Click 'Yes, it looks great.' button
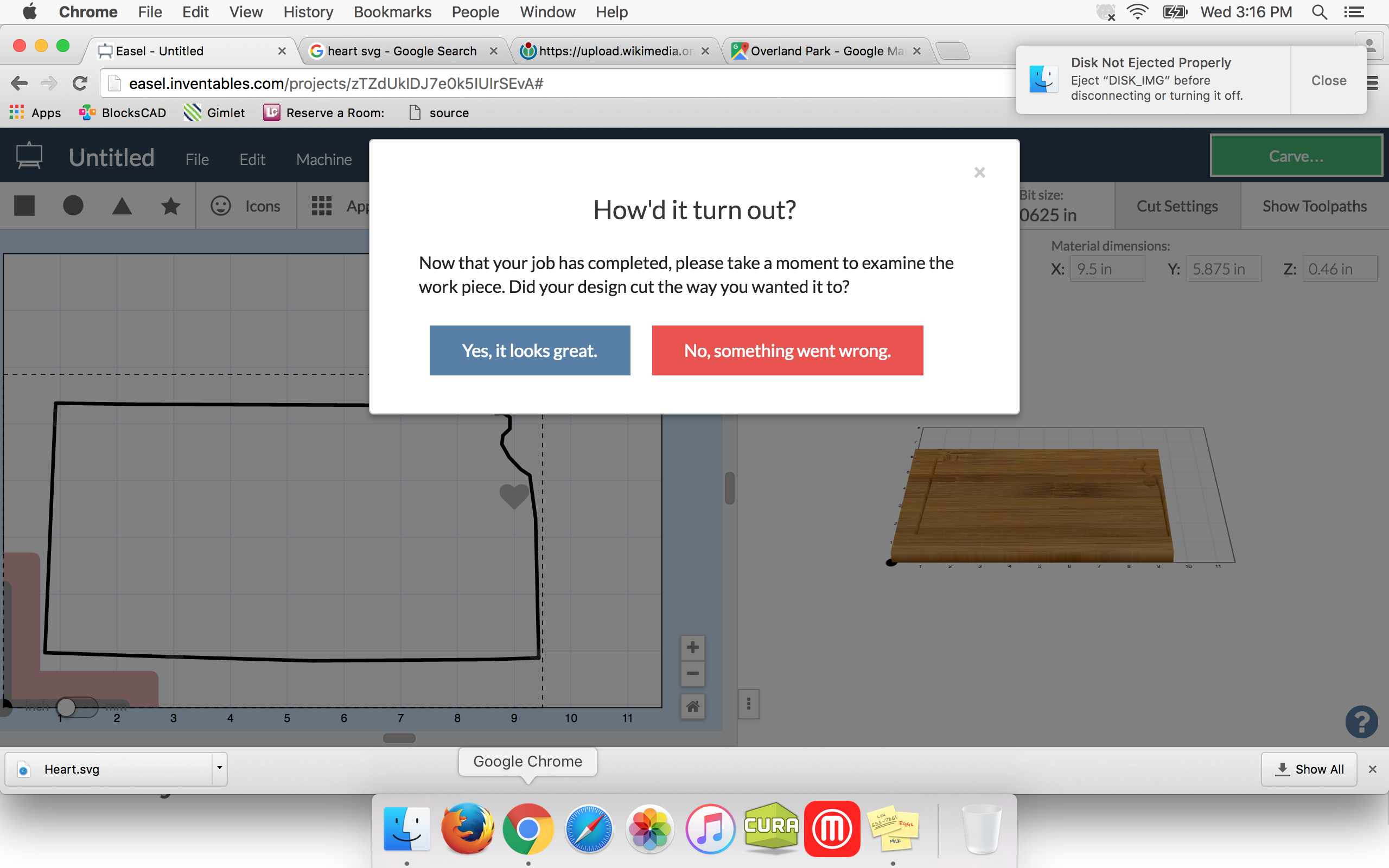Viewport: 1389px width, 868px height. click(529, 350)
